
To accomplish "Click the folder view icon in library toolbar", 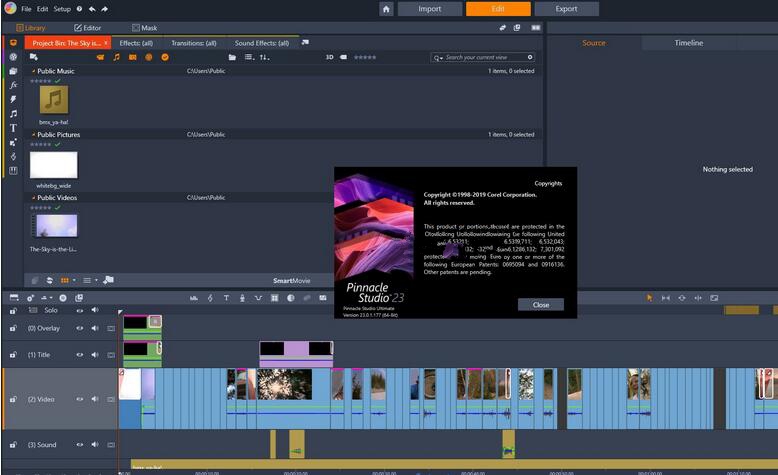I will pos(232,57).
